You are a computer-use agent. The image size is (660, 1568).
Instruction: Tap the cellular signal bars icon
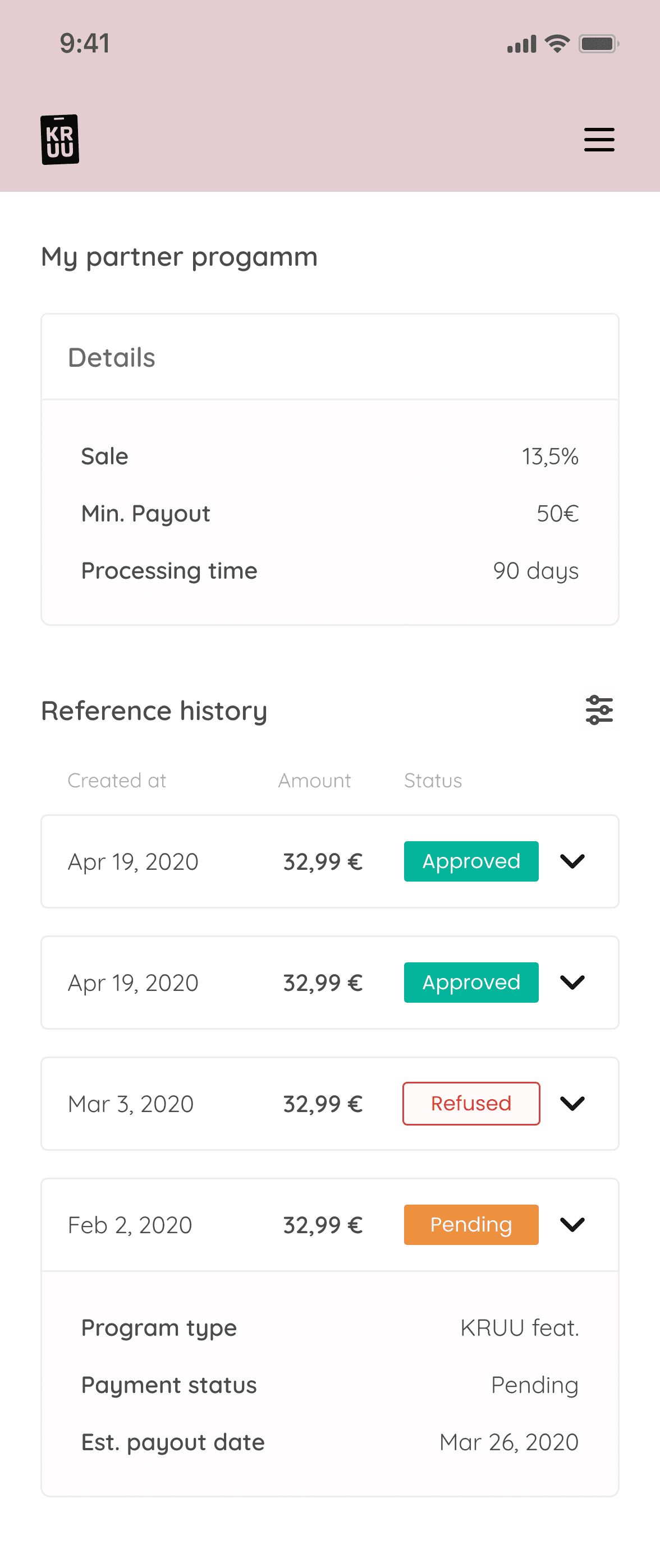click(x=521, y=44)
